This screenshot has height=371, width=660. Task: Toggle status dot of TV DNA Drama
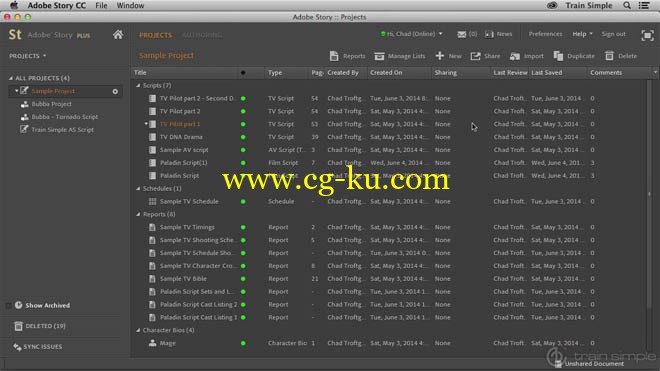tap(243, 137)
